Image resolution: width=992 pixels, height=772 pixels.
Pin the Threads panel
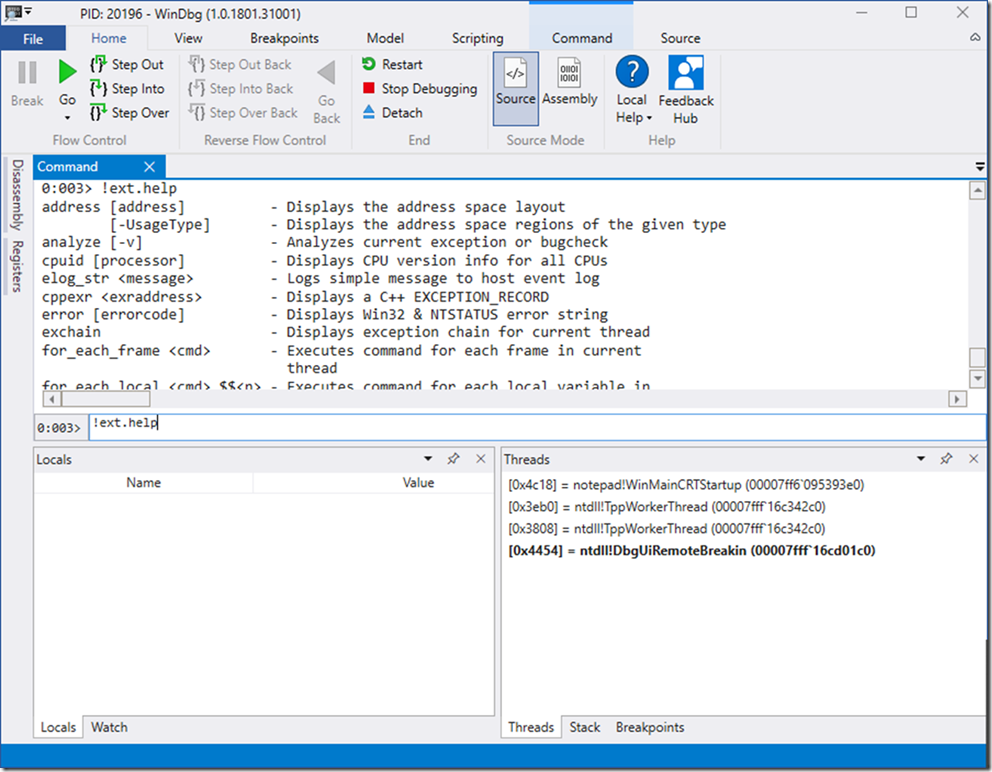(946, 459)
